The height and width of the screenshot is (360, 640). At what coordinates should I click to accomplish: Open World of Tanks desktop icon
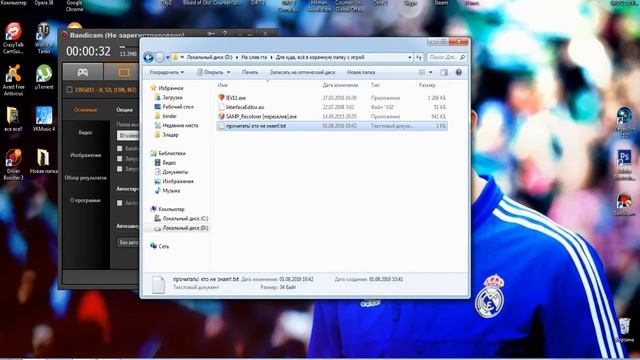(43, 39)
